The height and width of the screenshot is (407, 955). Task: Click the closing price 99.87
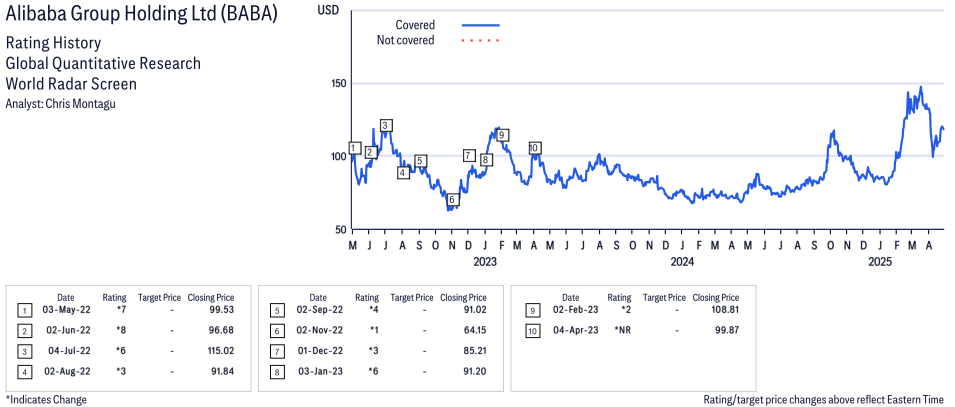coord(727,330)
